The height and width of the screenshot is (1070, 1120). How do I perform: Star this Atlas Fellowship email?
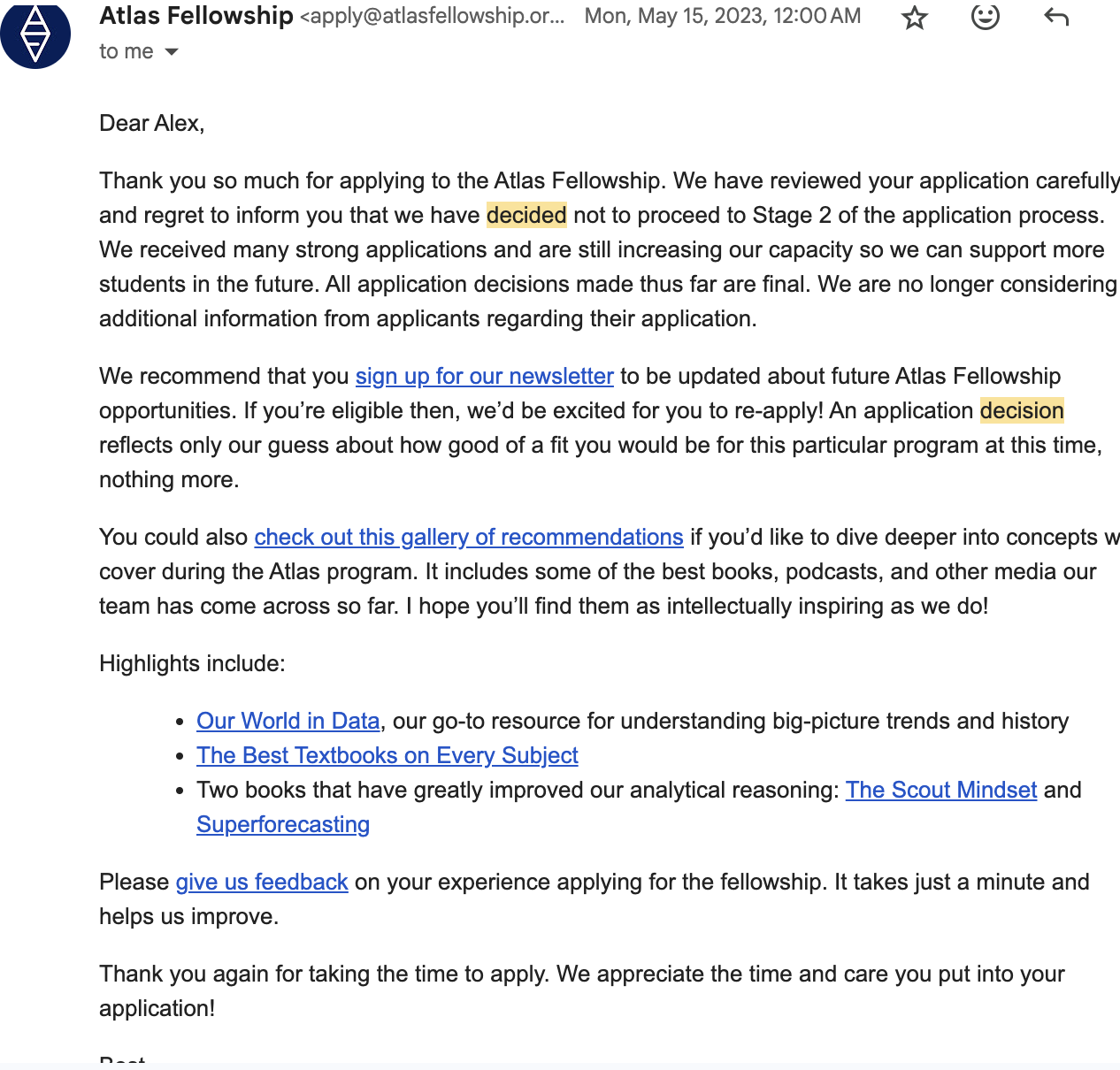tap(915, 18)
